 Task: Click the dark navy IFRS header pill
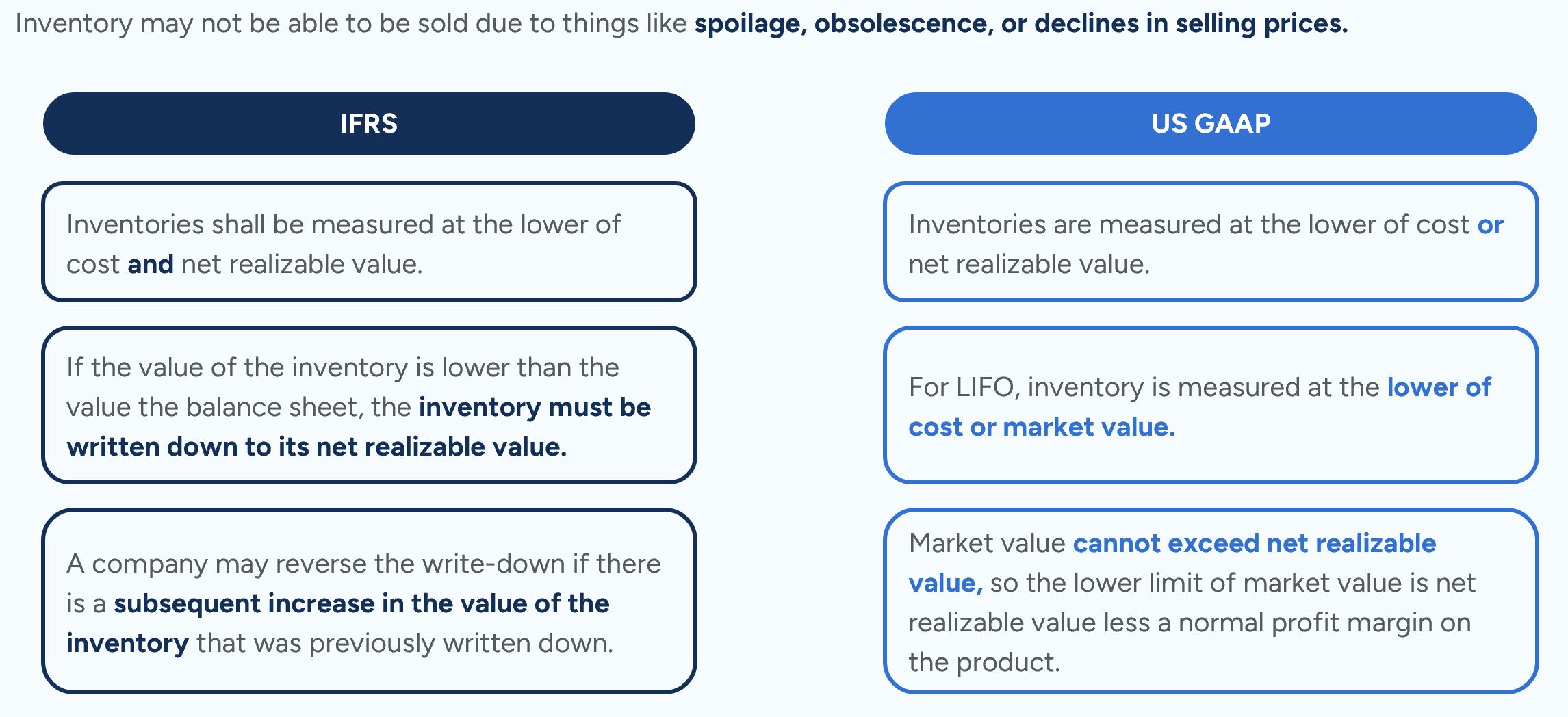(x=369, y=124)
